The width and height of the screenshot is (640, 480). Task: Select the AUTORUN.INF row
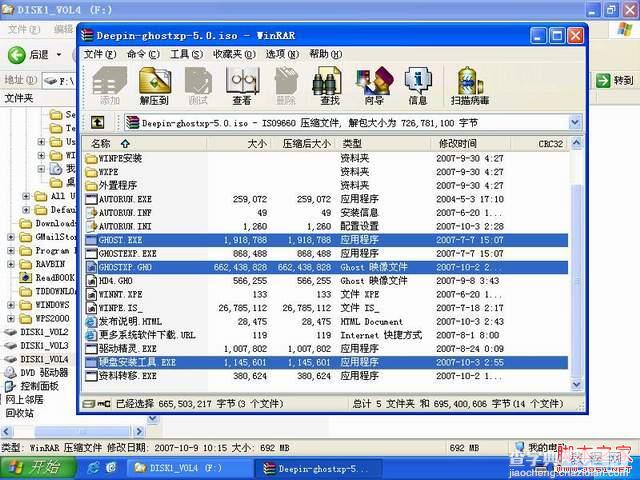pyautogui.click(x=326, y=213)
